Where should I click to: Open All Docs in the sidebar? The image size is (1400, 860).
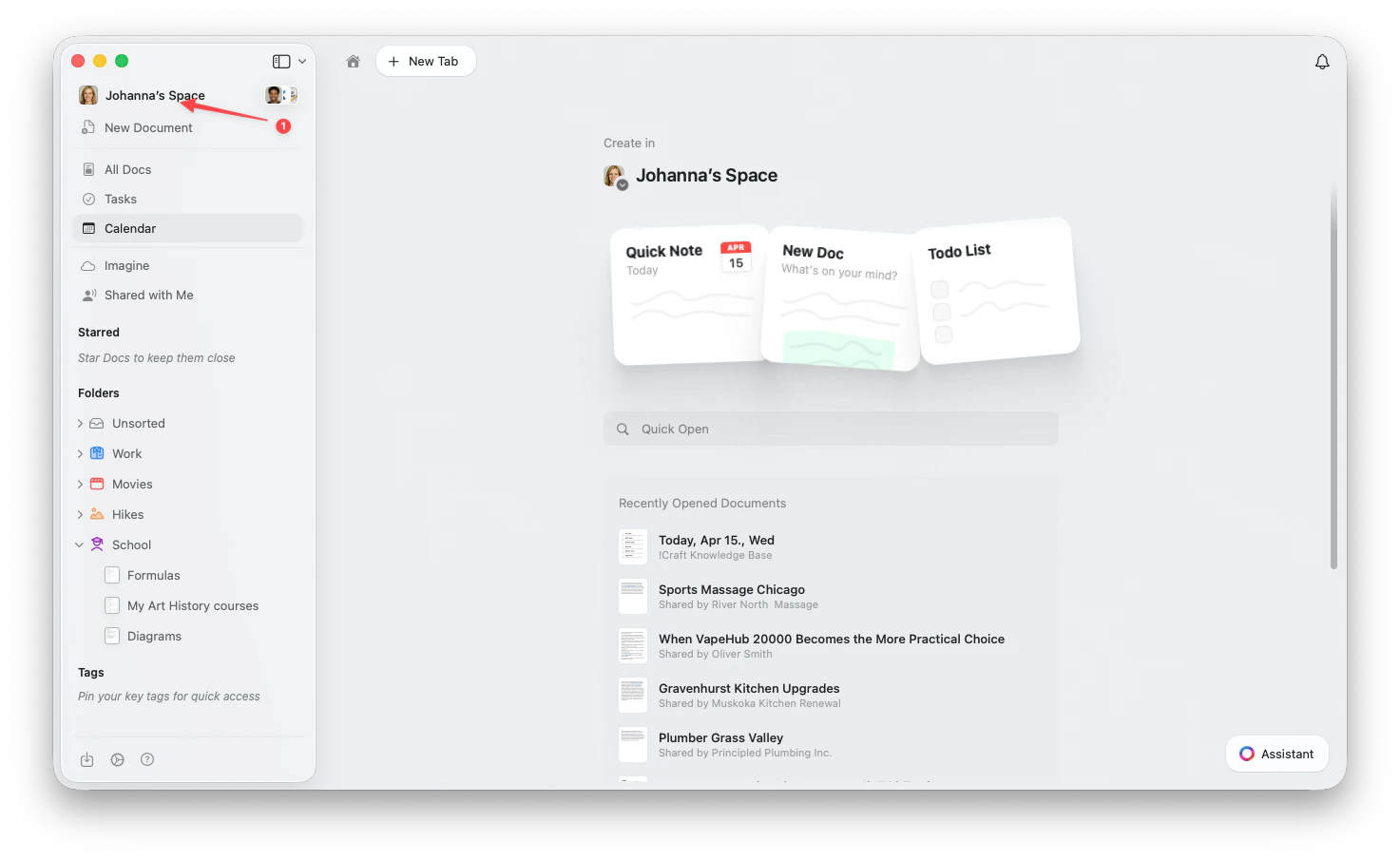(x=127, y=168)
